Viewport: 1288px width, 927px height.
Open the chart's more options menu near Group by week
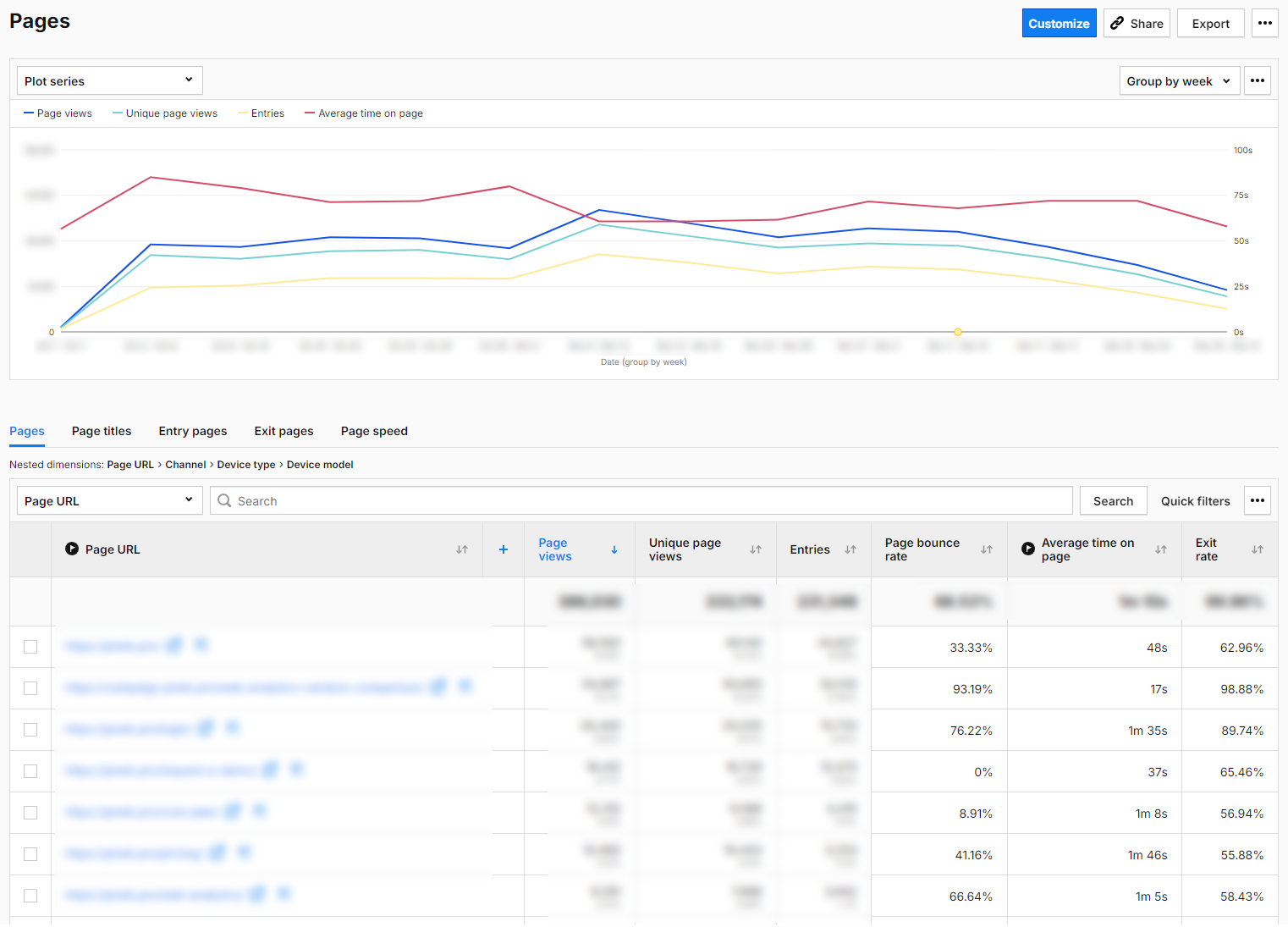click(1258, 80)
